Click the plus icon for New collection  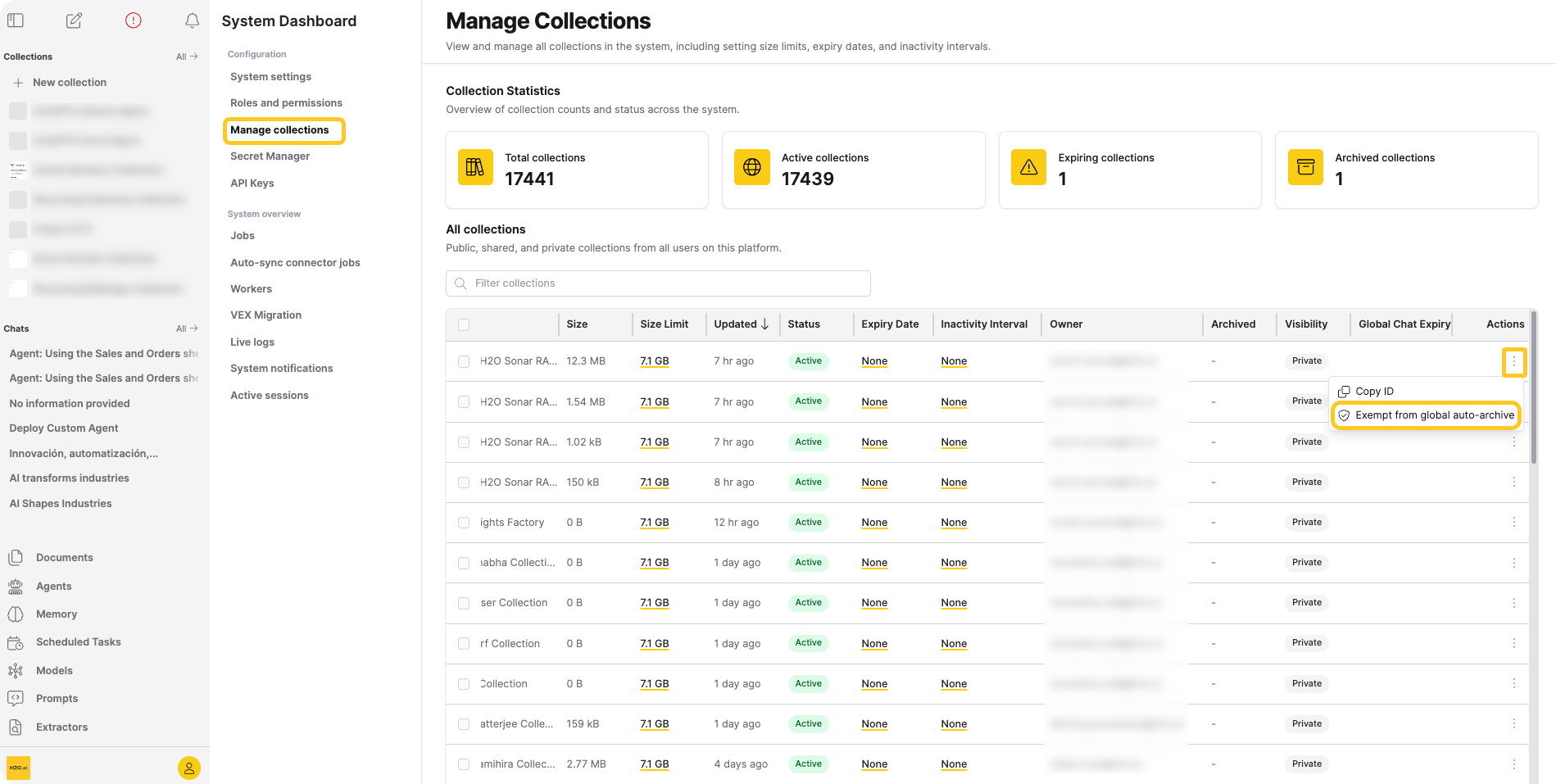18,83
